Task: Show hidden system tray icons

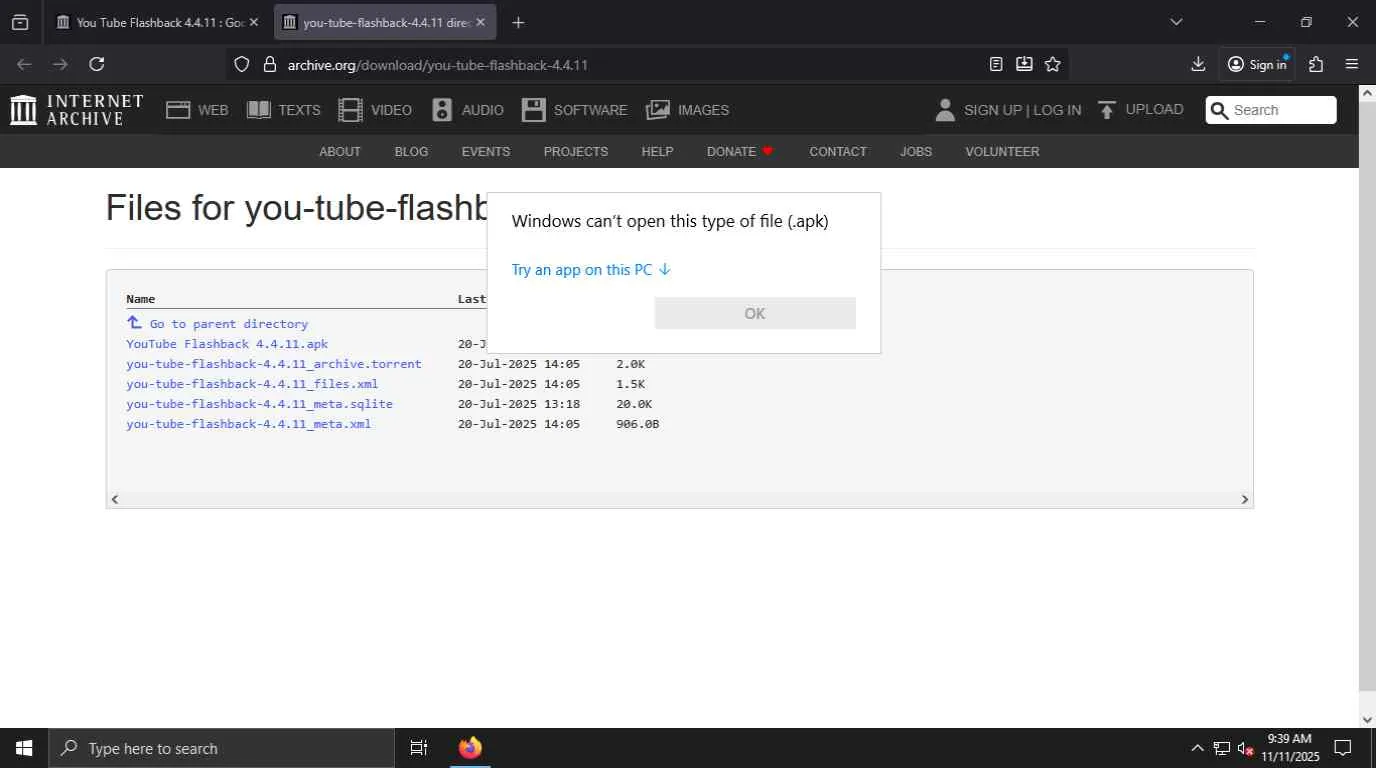Action: point(1197,748)
